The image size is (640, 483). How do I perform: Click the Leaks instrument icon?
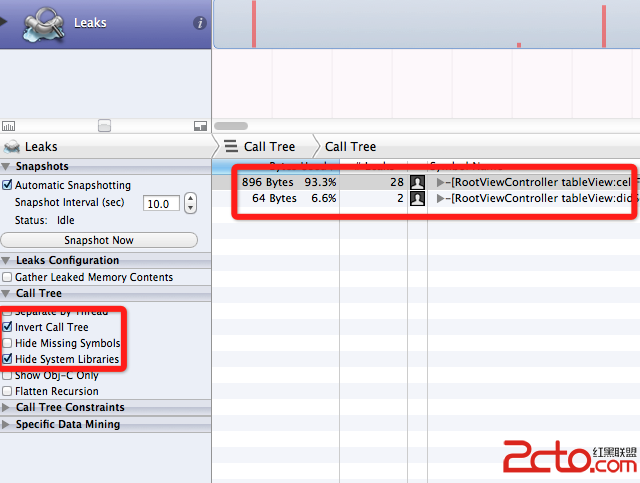[44, 23]
